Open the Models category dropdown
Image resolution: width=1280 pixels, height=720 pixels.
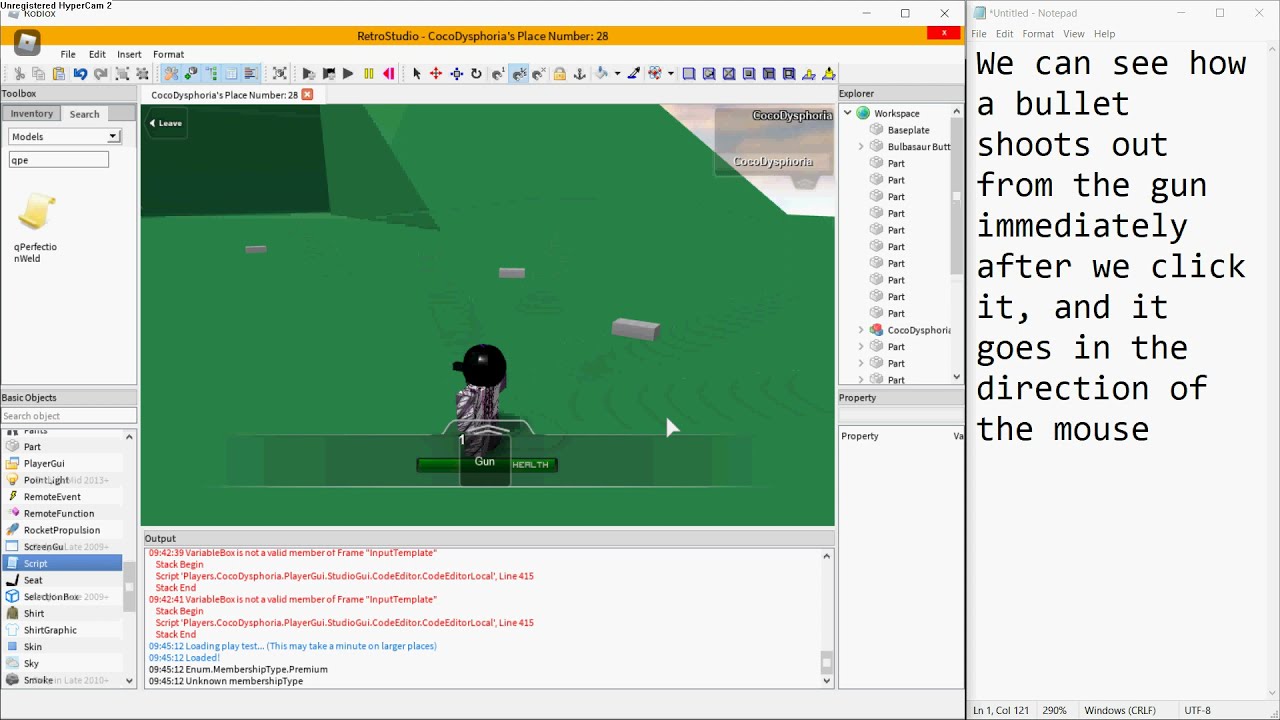tap(65, 136)
